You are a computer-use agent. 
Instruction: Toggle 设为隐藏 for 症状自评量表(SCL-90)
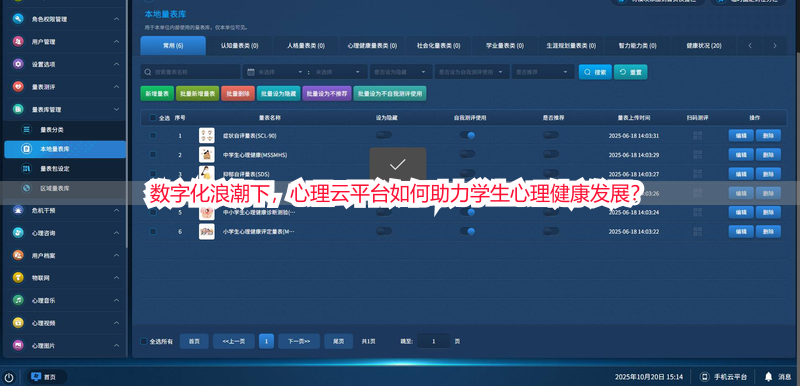coord(384,135)
